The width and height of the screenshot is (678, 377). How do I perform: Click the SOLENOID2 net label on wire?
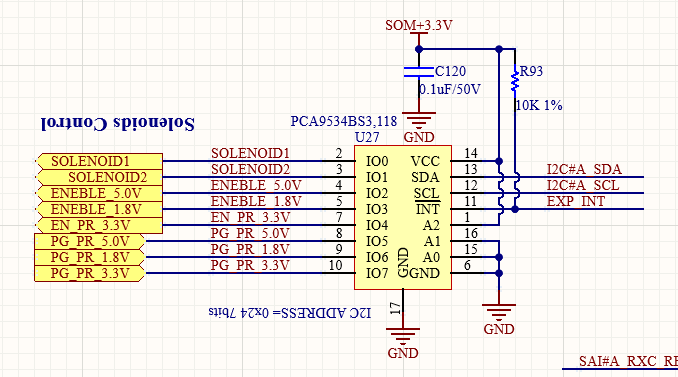point(250,169)
